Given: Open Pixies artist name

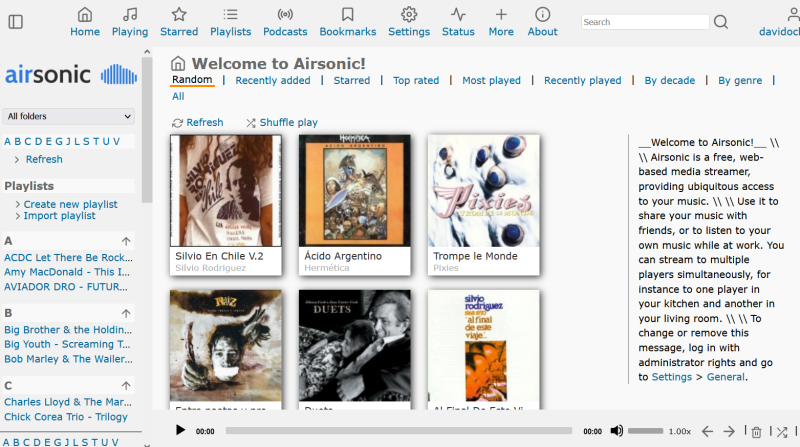Looking at the screenshot, I should coord(445,268).
